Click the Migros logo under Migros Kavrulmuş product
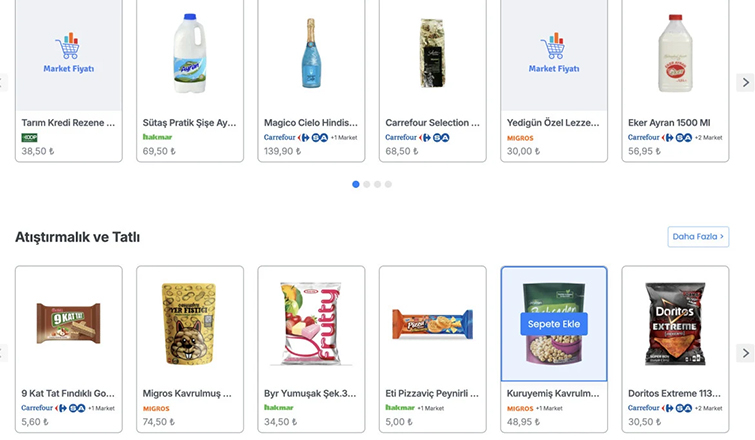The height and width of the screenshot is (440, 755). click(x=156, y=409)
